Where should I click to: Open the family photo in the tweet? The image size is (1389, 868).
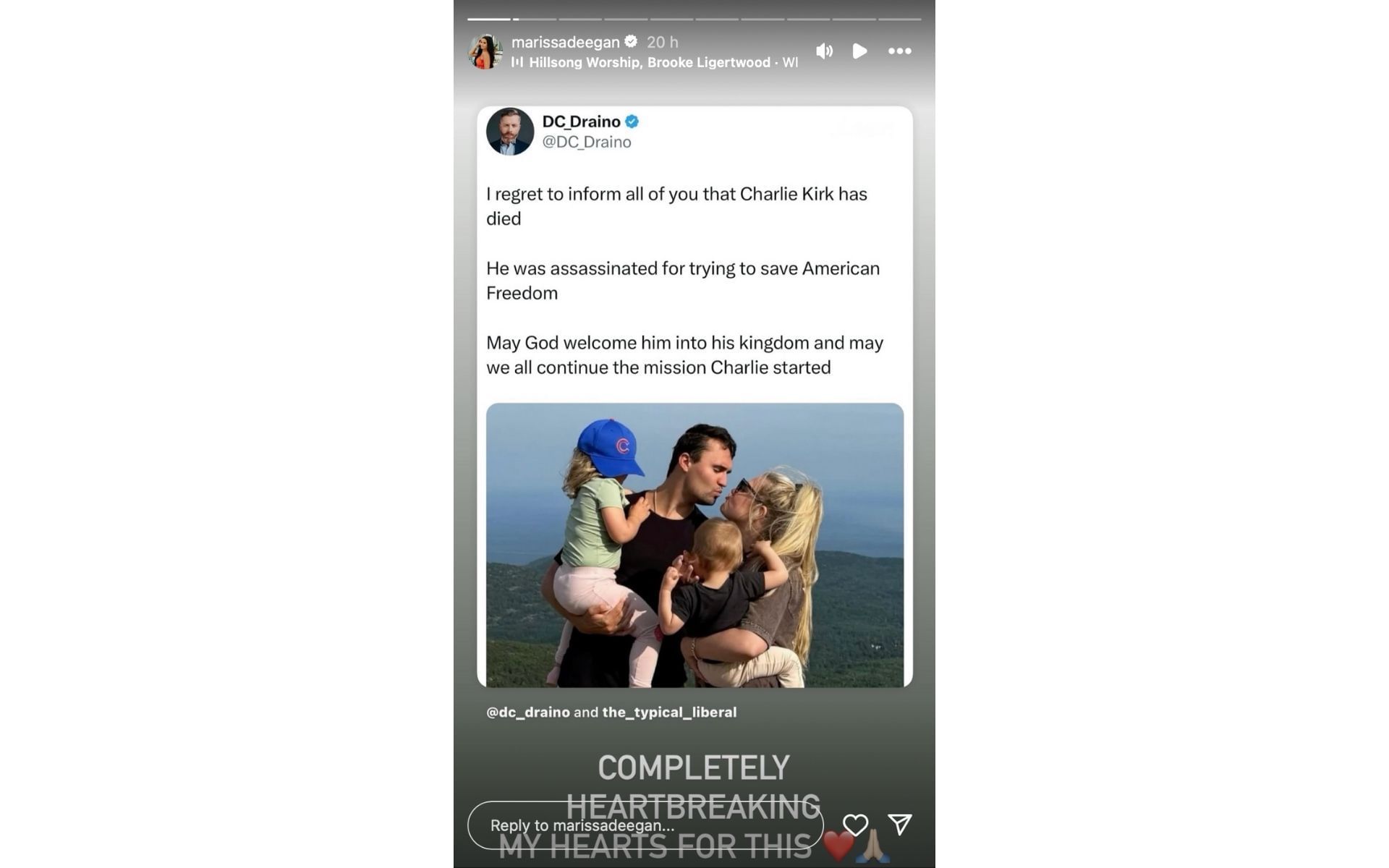(x=694, y=545)
